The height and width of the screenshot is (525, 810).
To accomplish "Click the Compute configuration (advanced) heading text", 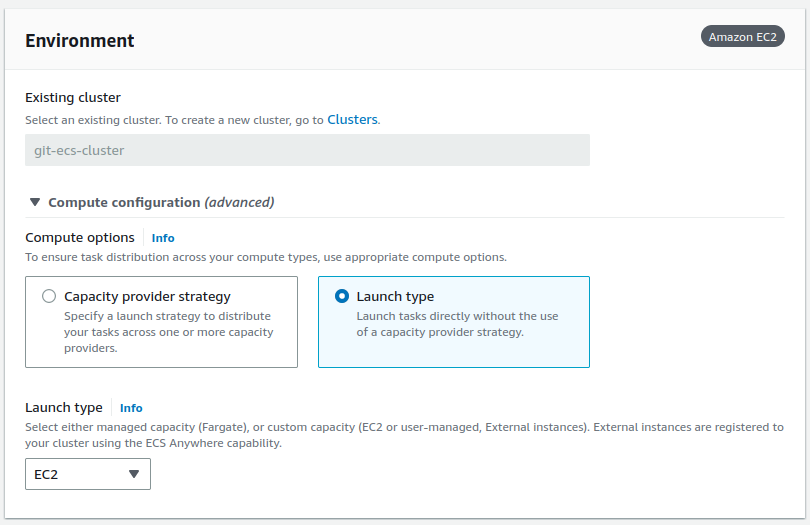I will click(161, 202).
